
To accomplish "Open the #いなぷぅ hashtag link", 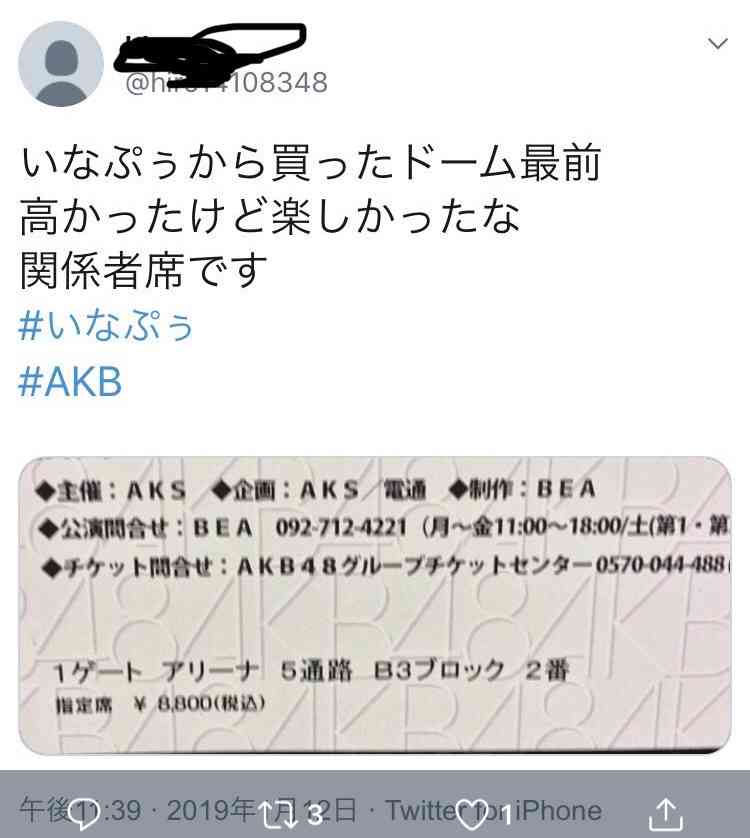I will tap(106, 325).
